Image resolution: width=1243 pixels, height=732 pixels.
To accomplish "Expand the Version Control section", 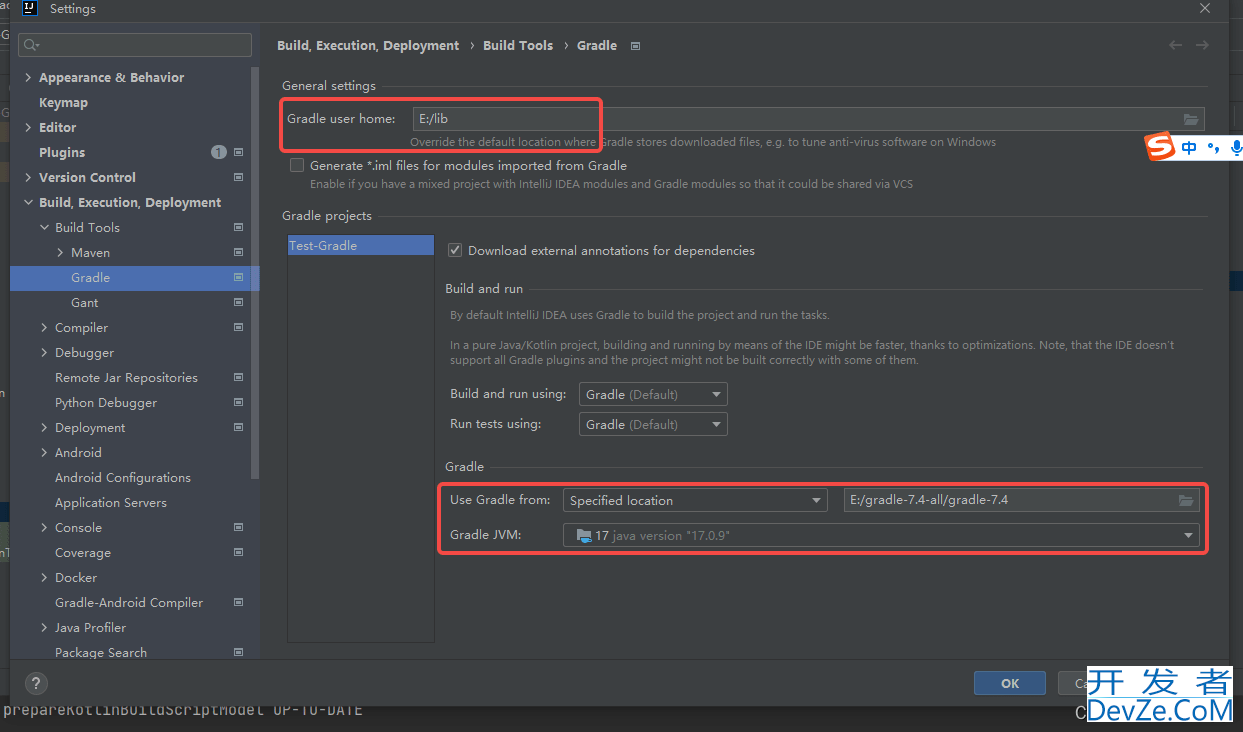I will click(x=28, y=177).
